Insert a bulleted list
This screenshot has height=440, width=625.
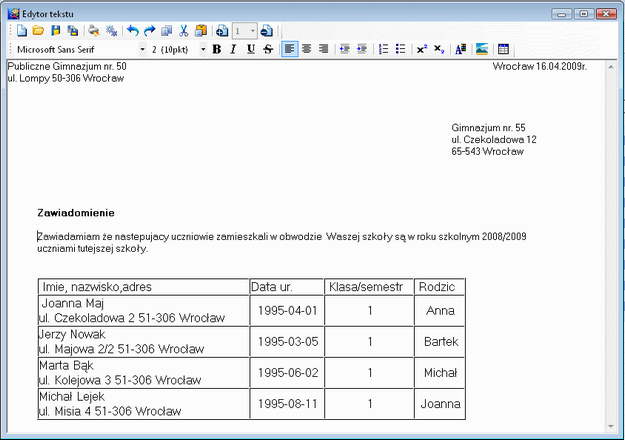[x=401, y=49]
